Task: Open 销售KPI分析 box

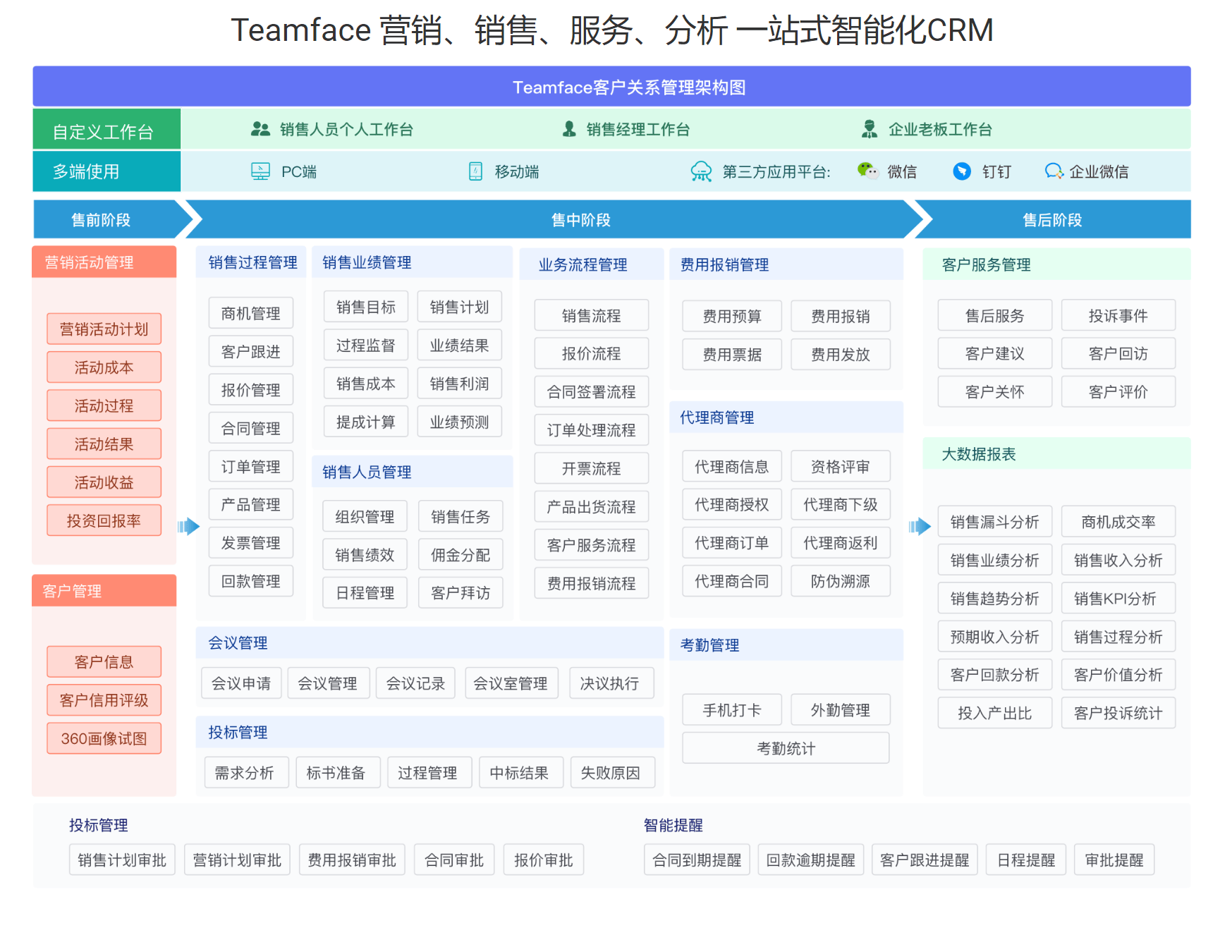Action: coord(1118,598)
